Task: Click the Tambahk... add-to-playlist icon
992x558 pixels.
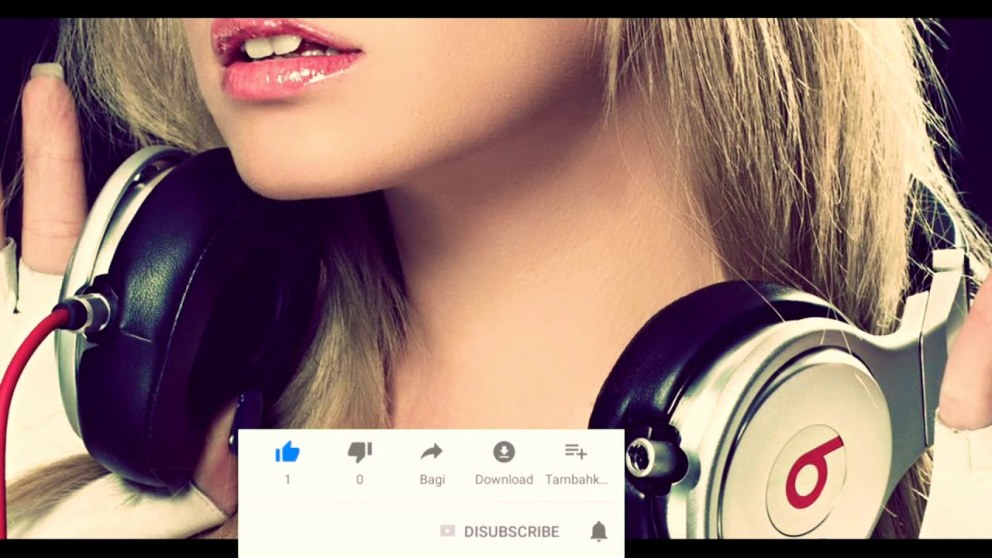Action: [576, 451]
